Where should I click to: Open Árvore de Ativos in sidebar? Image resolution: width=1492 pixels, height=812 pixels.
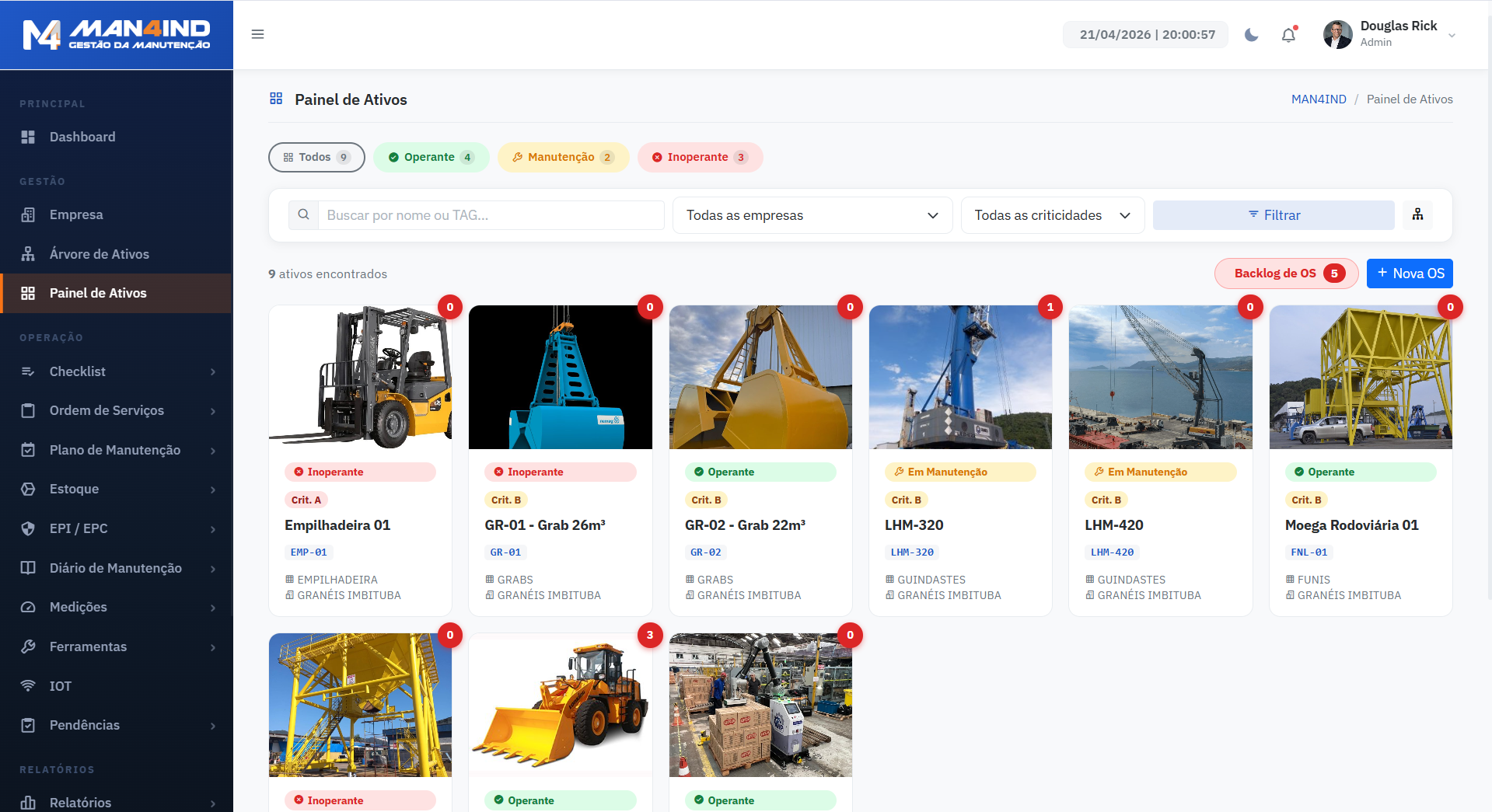pyautogui.click(x=99, y=254)
